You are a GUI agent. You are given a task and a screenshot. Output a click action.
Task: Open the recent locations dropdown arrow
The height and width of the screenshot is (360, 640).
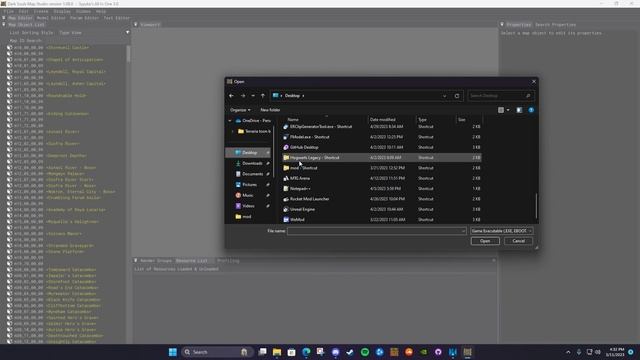tap(253, 96)
